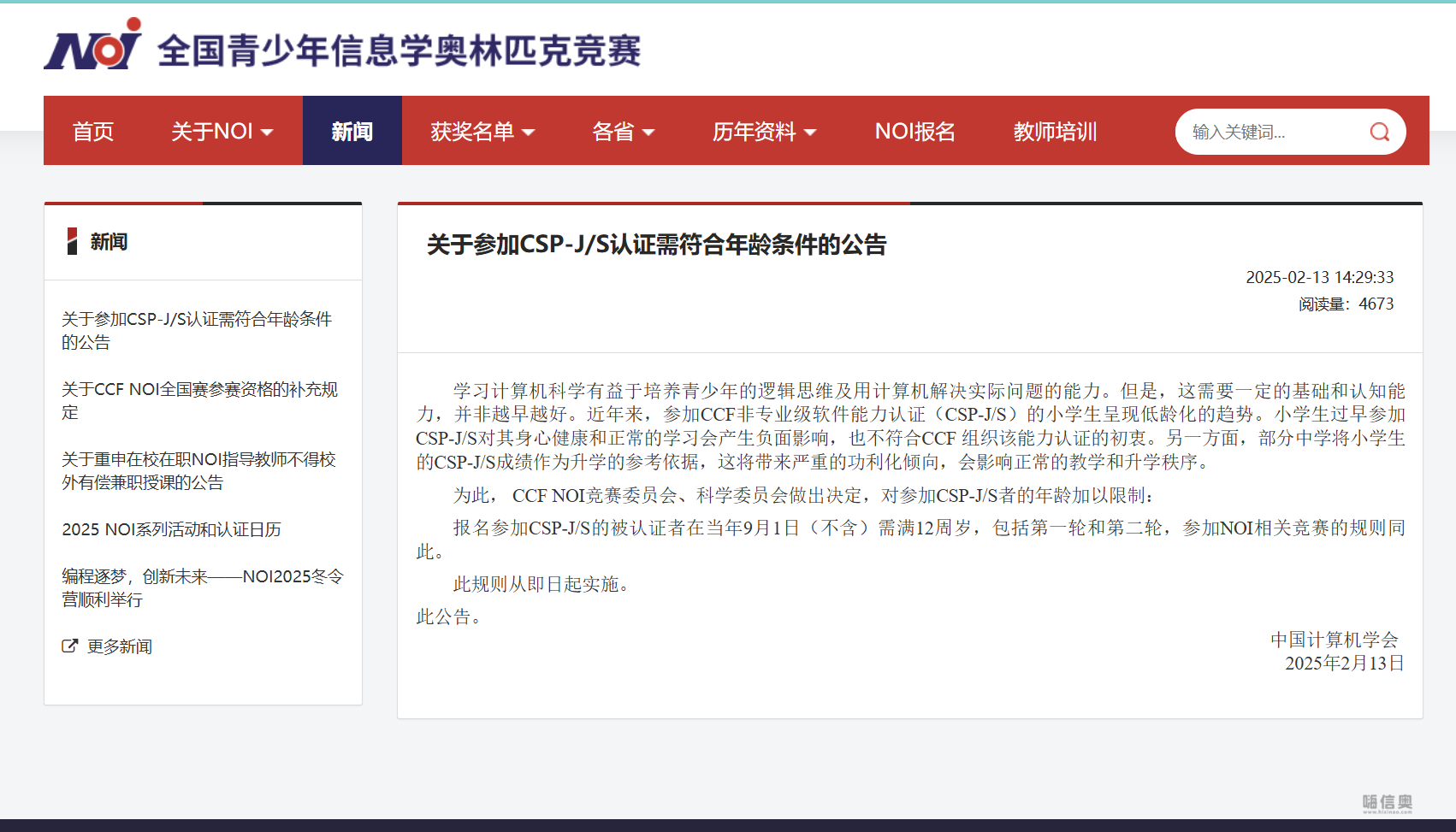The image size is (1456, 832).
Task: Open link 关于重申在校在职NOI指导教师不得校外有偿兼职授课的公告
Action: (198, 470)
